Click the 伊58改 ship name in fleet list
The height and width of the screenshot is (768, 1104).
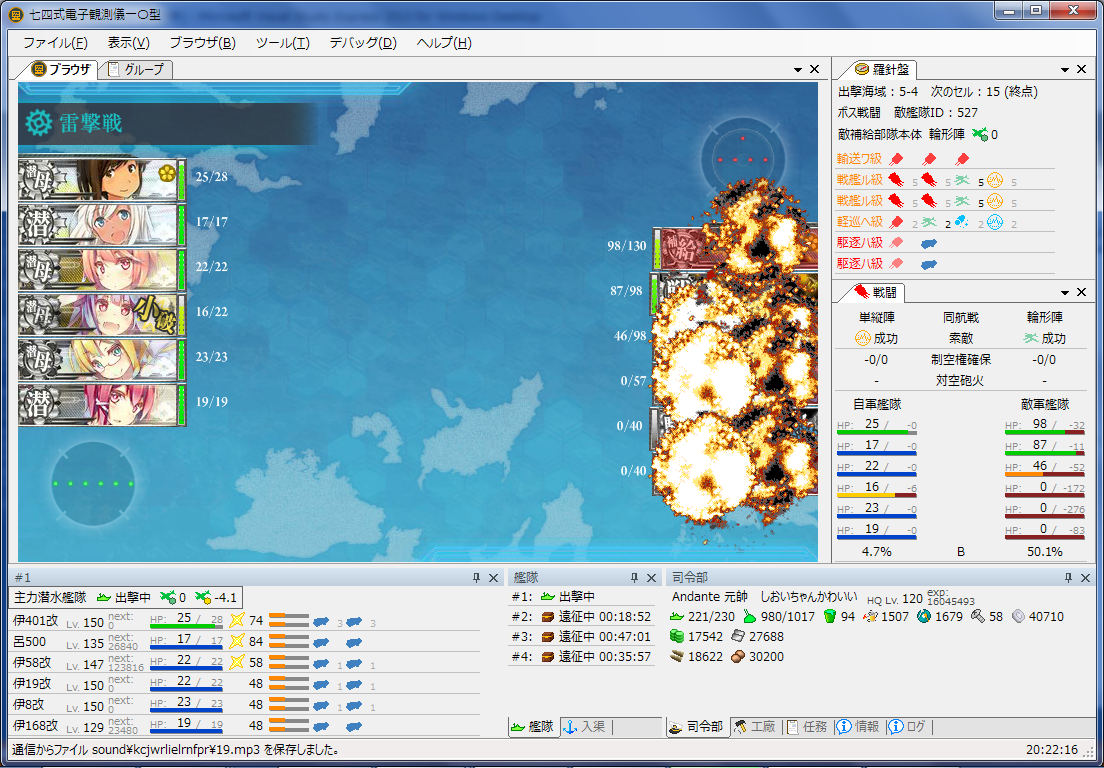[x=29, y=662]
